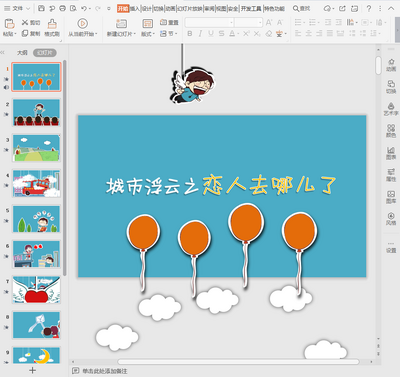Click the New Slide (新建幻灯片) icon
400x377 pixels.
tap(121, 23)
